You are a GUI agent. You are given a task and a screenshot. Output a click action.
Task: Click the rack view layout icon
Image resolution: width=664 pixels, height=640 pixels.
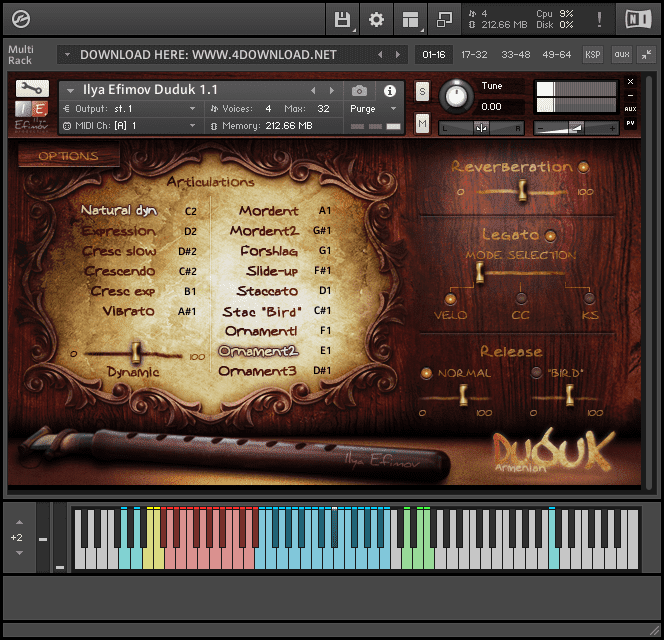point(410,19)
